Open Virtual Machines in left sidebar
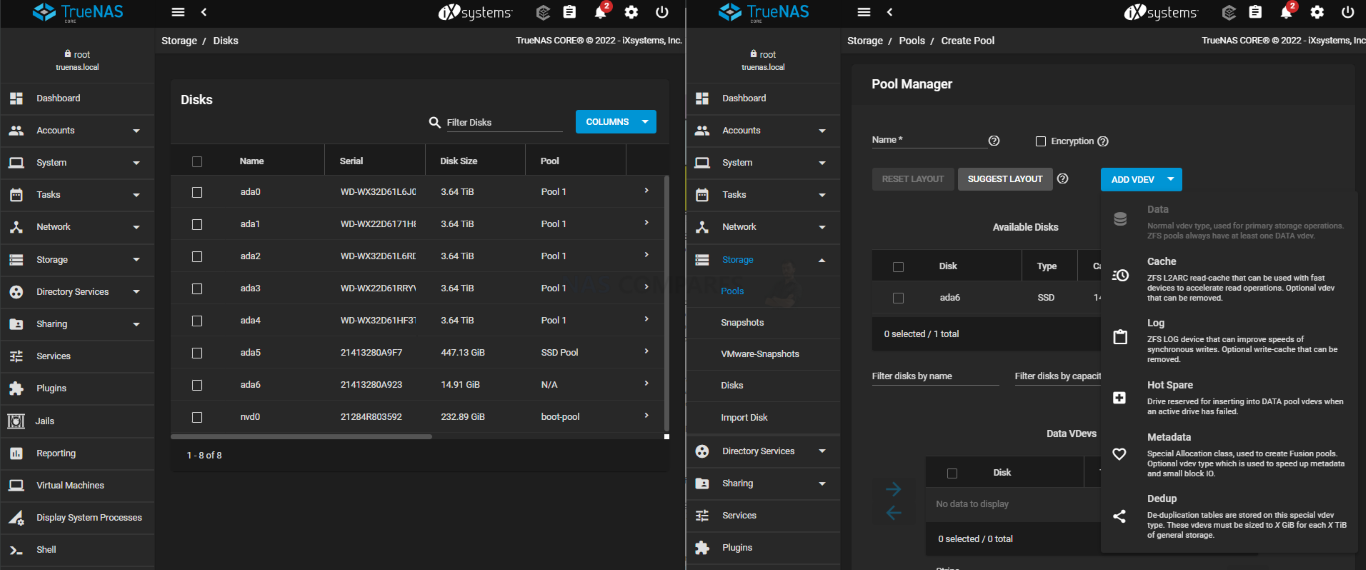The image size is (1366, 570). pyautogui.click(x=77, y=485)
